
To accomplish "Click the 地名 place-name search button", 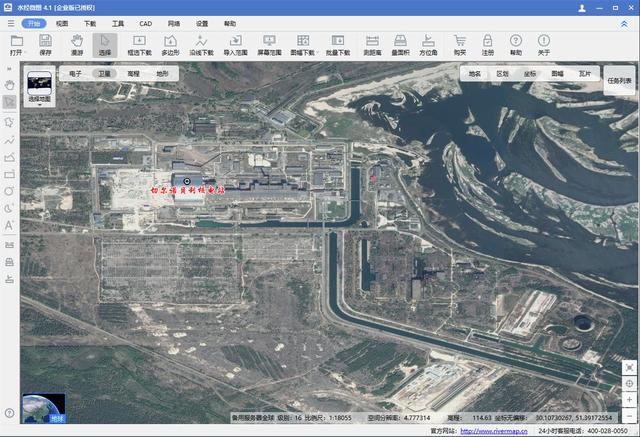I will [x=475, y=74].
